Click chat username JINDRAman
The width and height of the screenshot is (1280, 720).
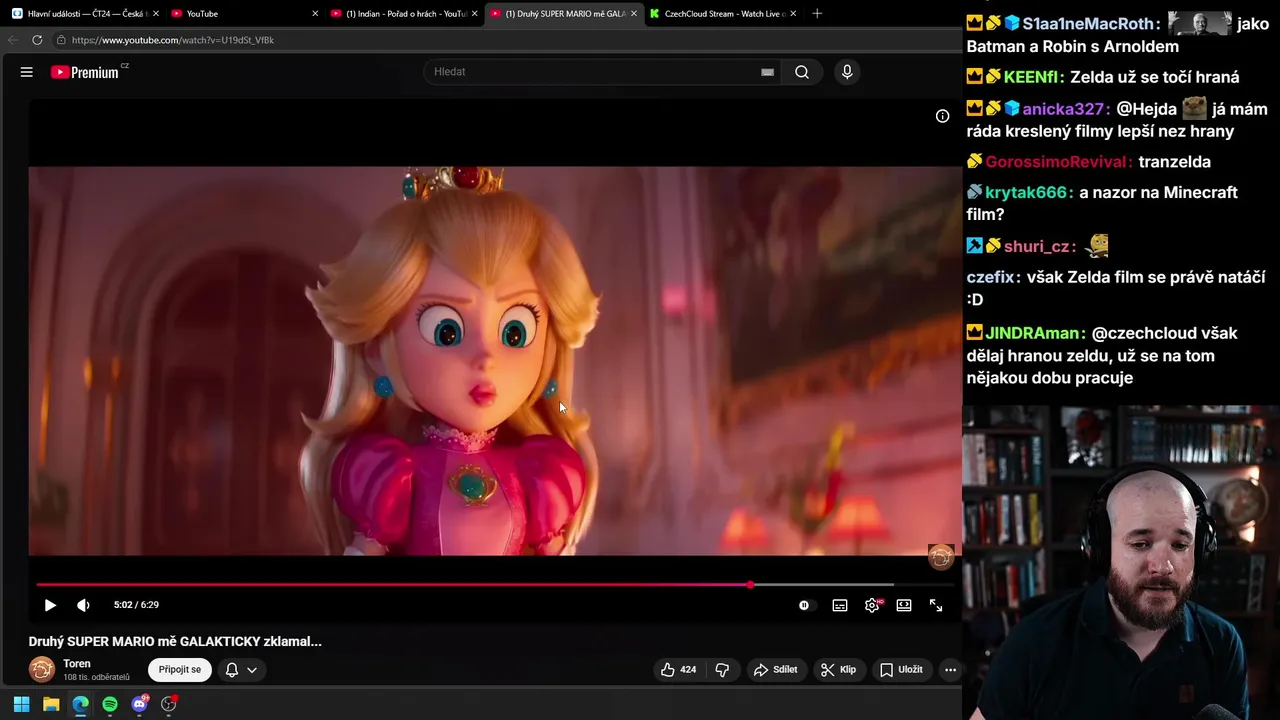tap(1034, 333)
